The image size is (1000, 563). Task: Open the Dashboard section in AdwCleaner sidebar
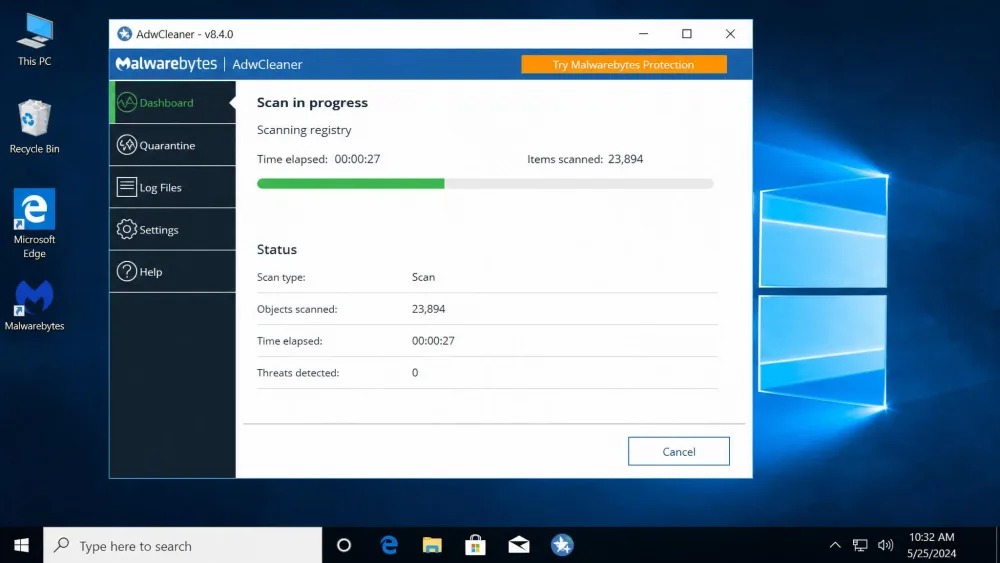click(x=173, y=102)
